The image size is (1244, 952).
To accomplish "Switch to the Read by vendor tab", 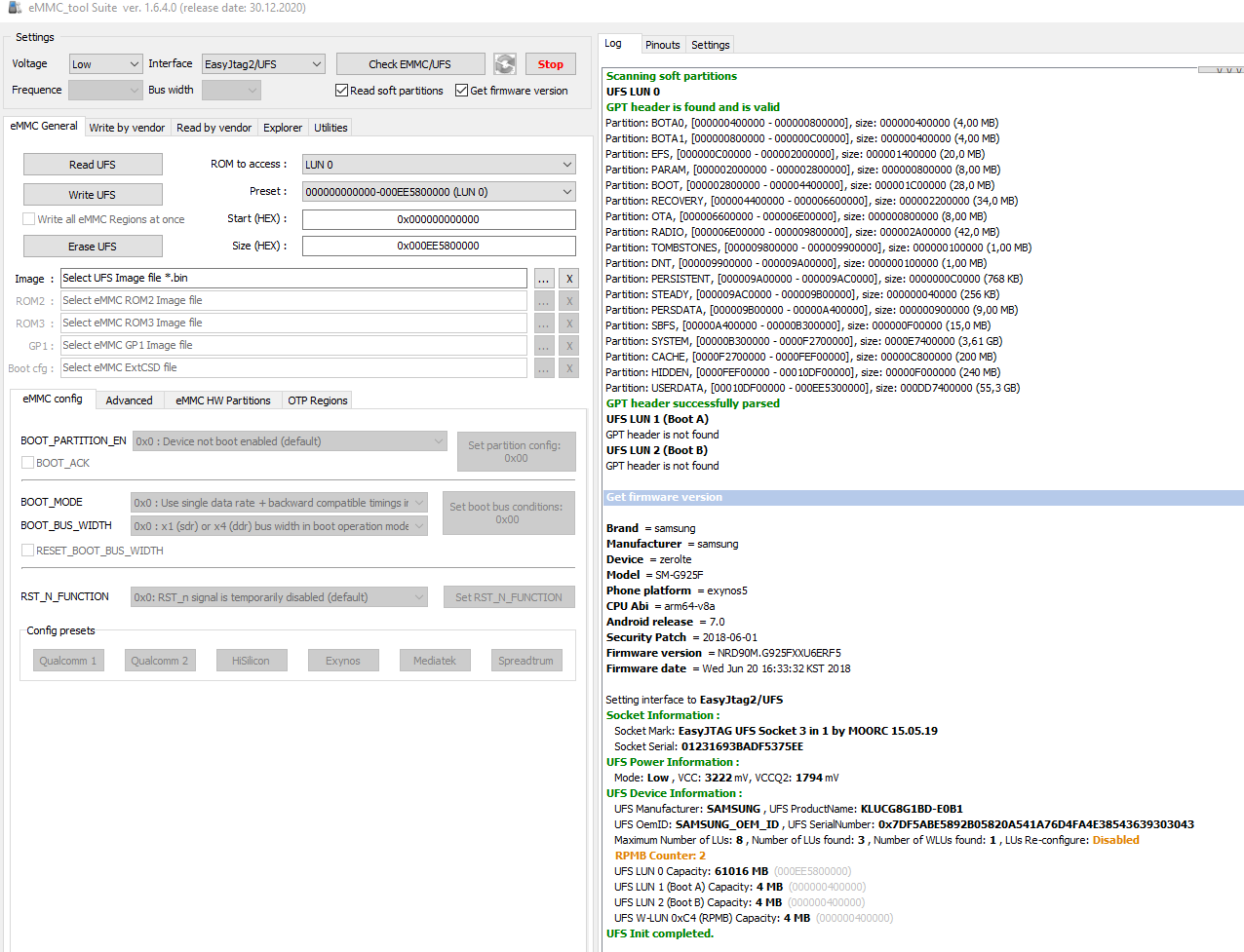I will pyautogui.click(x=214, y=128).
